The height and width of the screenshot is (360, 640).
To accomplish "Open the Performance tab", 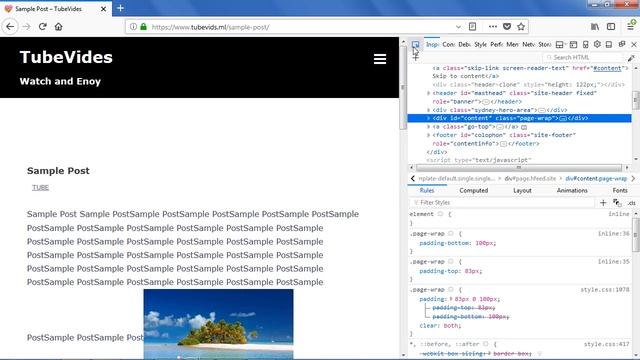I will pyautogui.click(x=496, y=44).
